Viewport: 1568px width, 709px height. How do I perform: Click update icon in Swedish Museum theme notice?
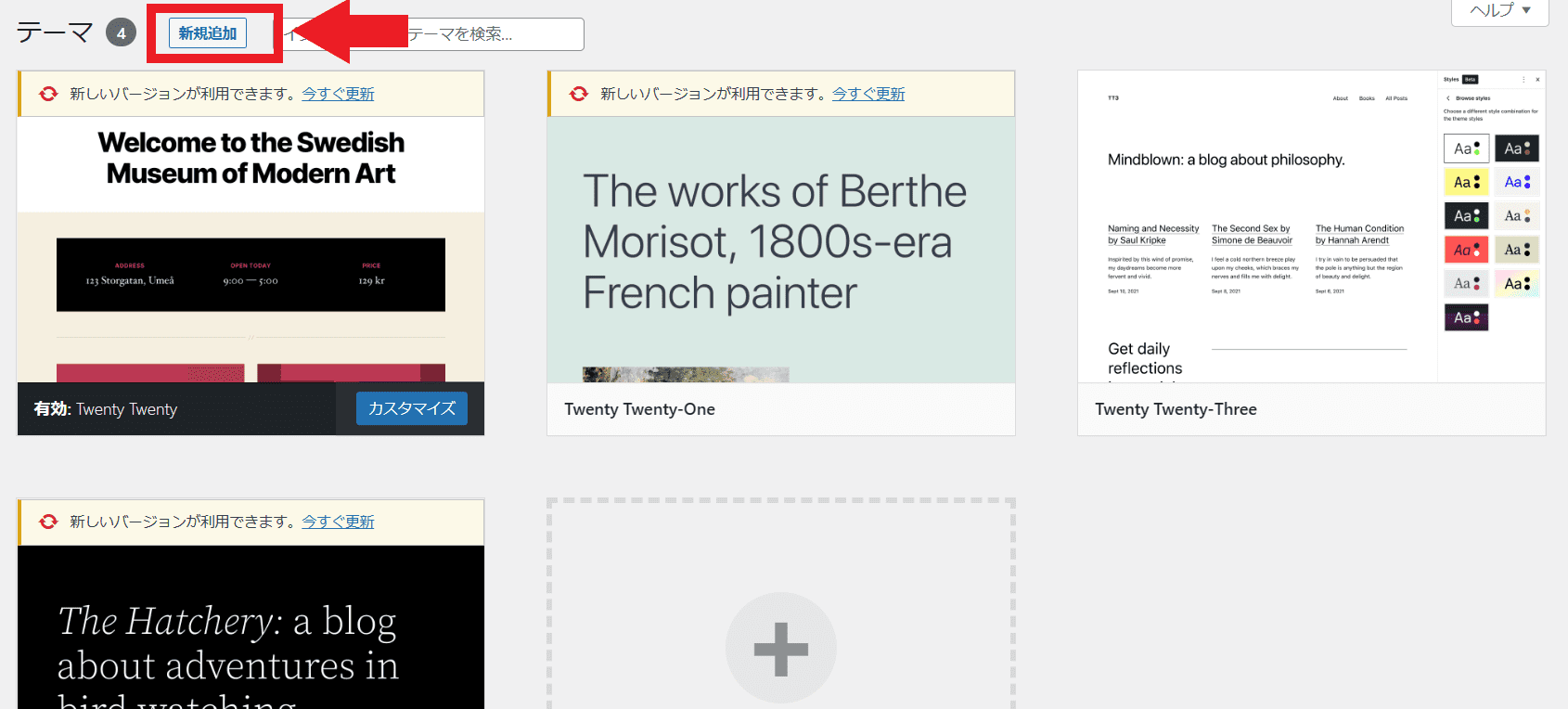(48, 94)
